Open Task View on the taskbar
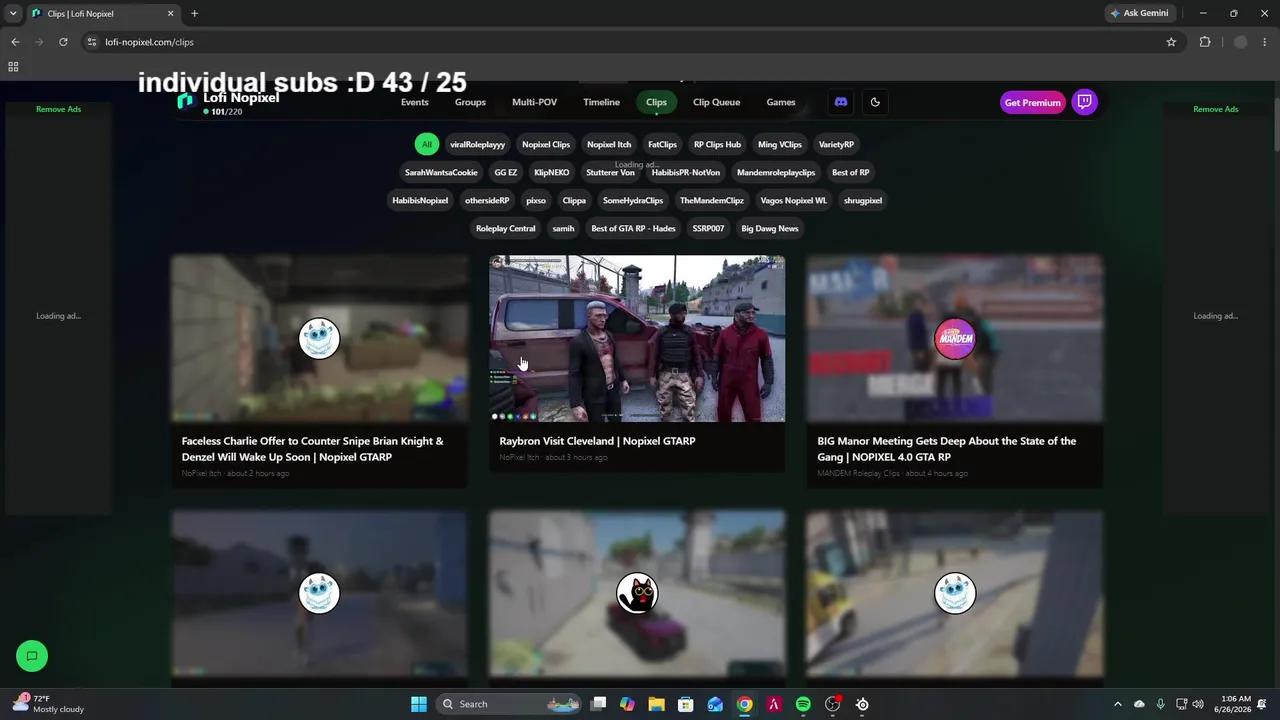 point(598,704)
